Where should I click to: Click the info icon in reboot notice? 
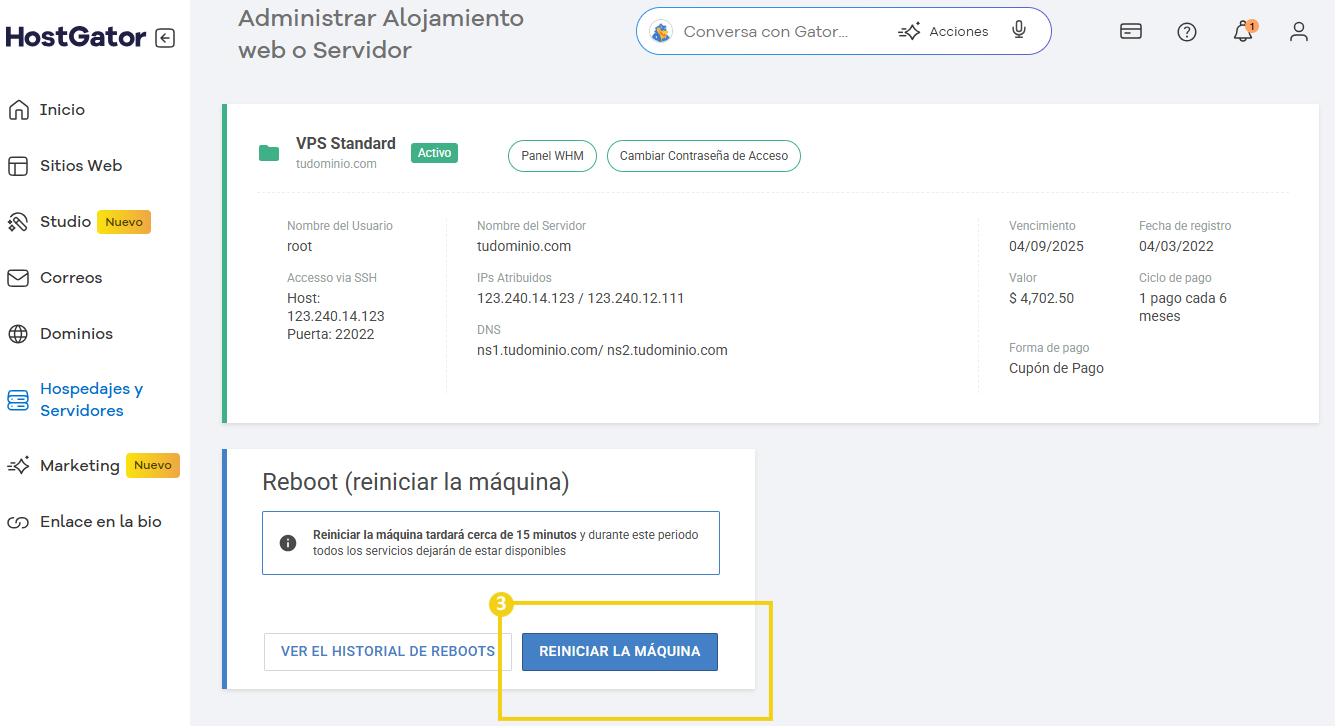pyautogui.click(x=288, y=543)
